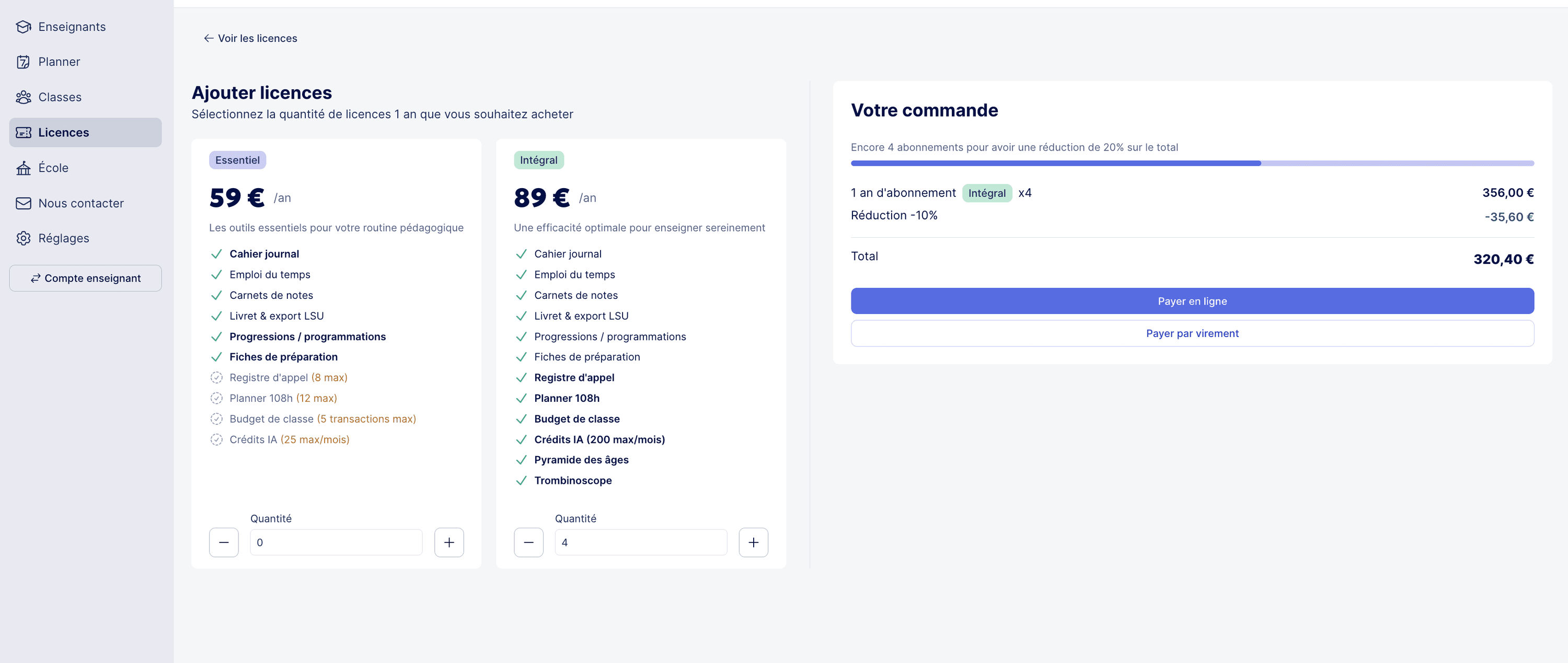The height and width of the screenshot is (663, 1568).
Task: Increase the Intégral licence quantity
Action: point(754,542)
